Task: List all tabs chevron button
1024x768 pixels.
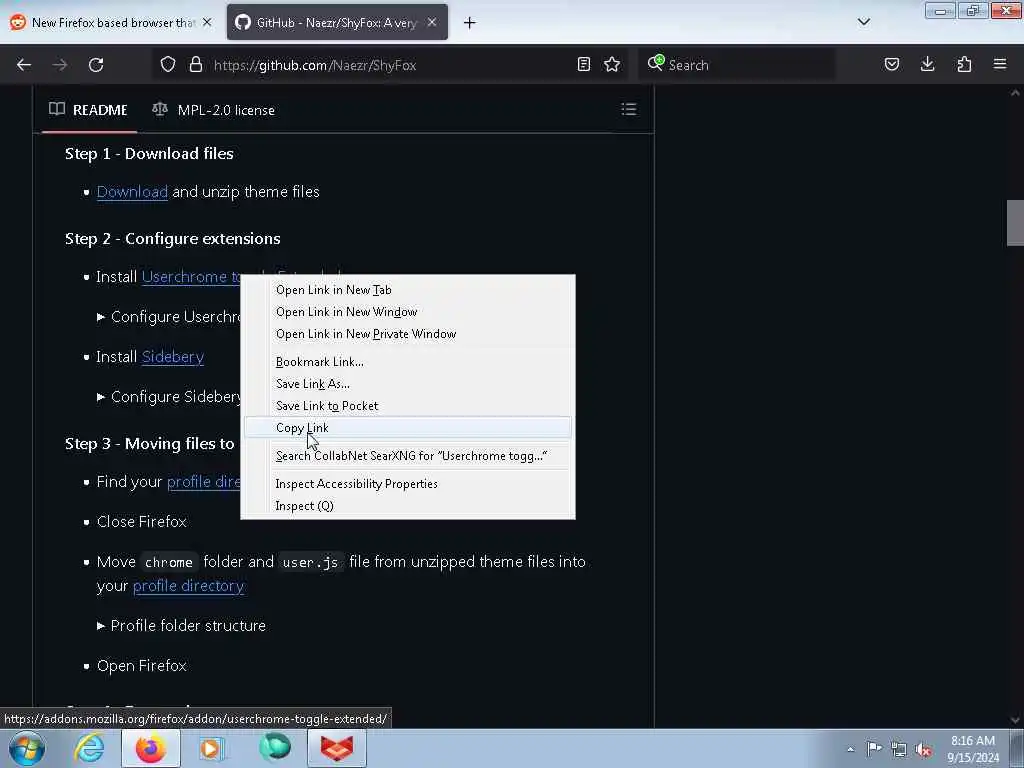Action: click(x=863, y=22)
